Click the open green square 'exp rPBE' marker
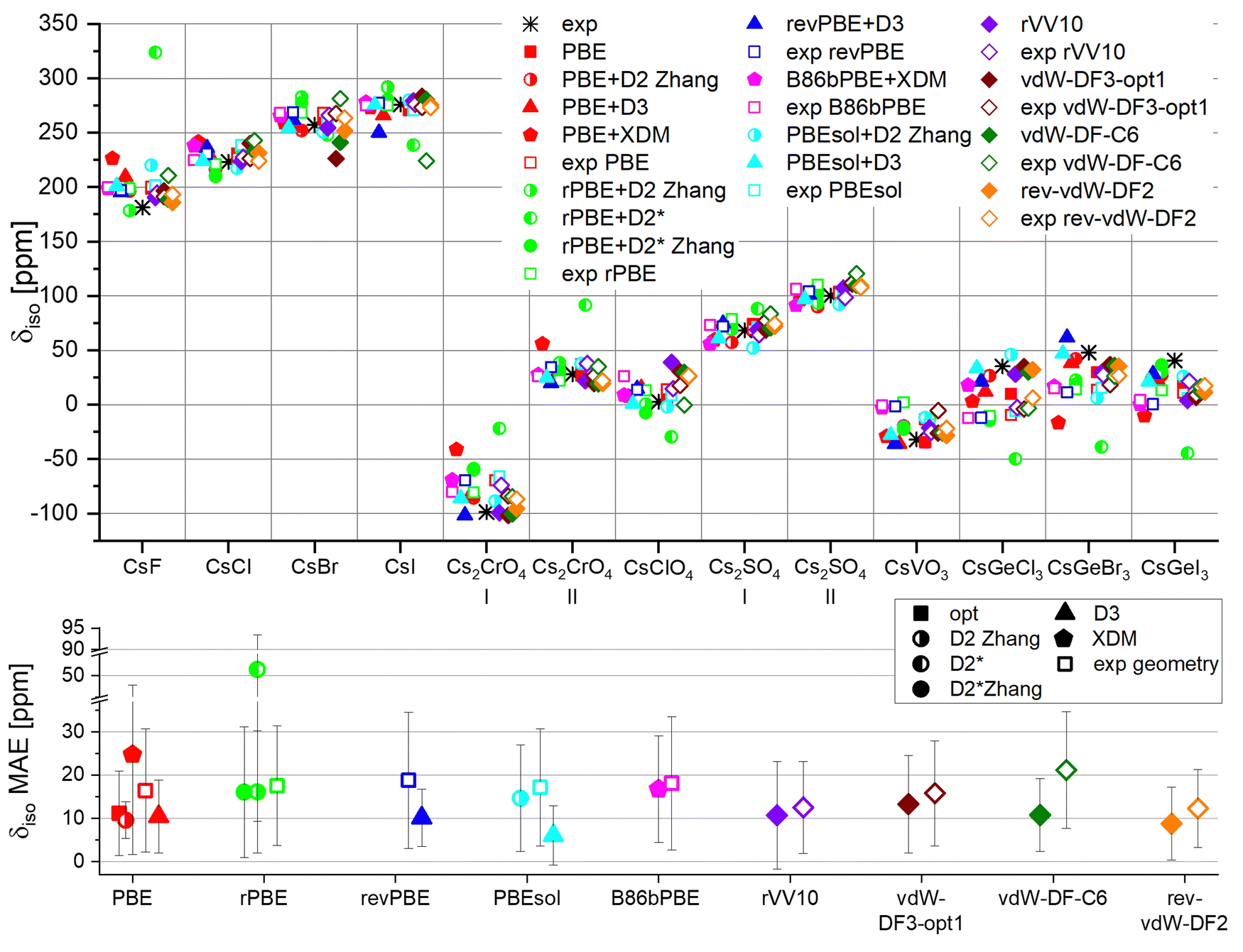 [530, 273]
